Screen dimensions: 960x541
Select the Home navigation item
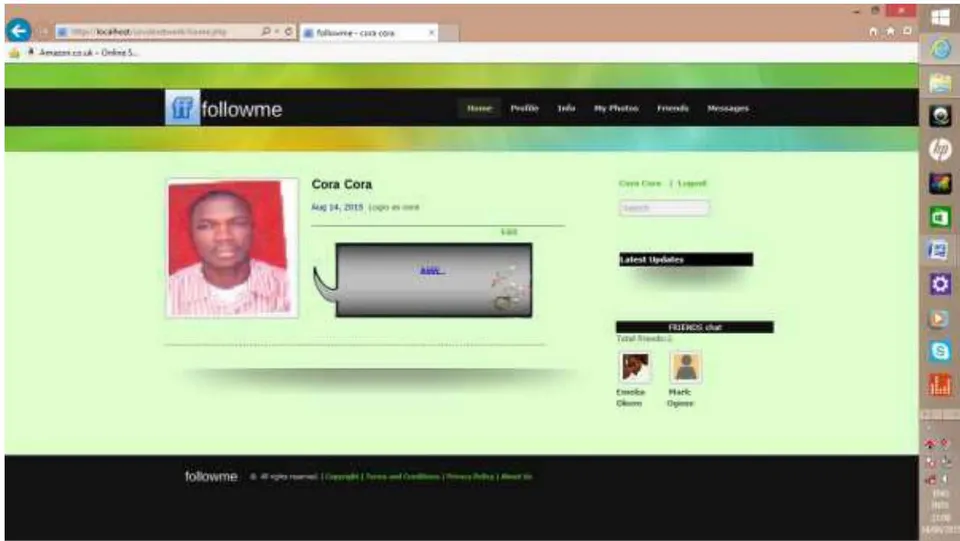click(479, 108)
